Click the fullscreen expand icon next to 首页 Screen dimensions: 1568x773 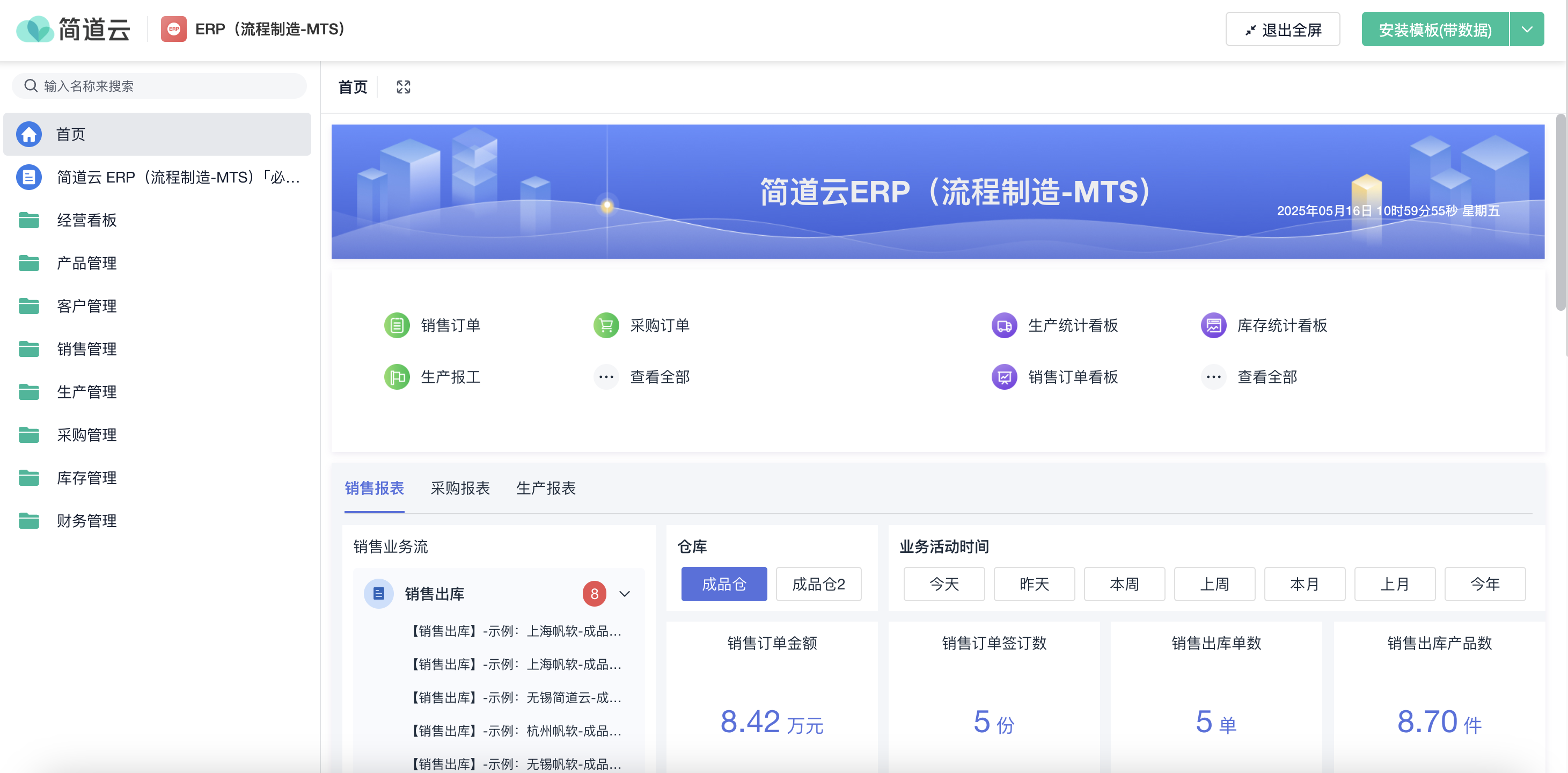pyautogui.click(x=403, y=87)
